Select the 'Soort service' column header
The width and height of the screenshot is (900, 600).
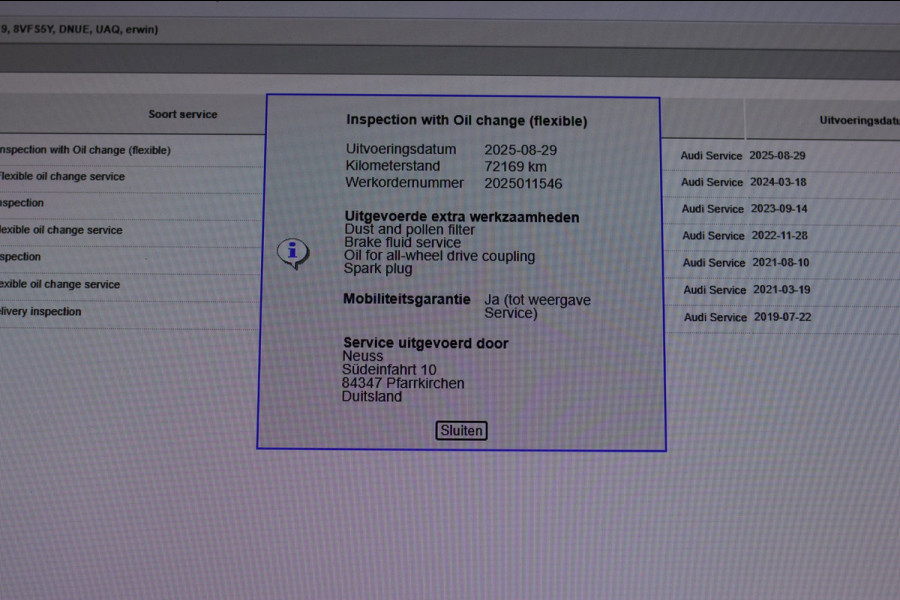pyautogui.click(x=183, y=114)
